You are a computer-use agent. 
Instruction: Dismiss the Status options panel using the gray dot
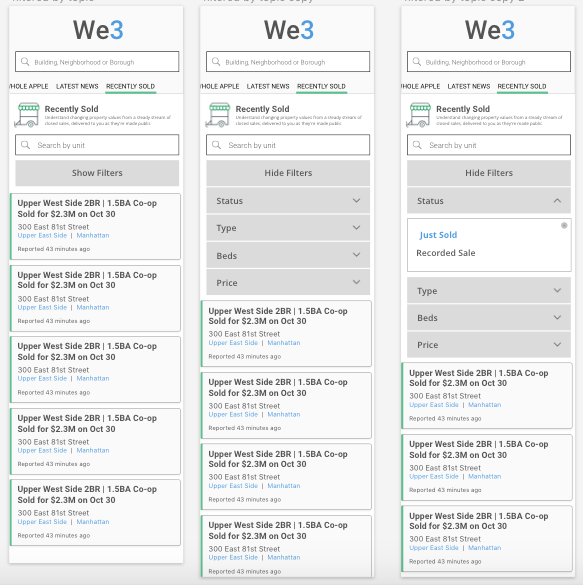(564, 225)
